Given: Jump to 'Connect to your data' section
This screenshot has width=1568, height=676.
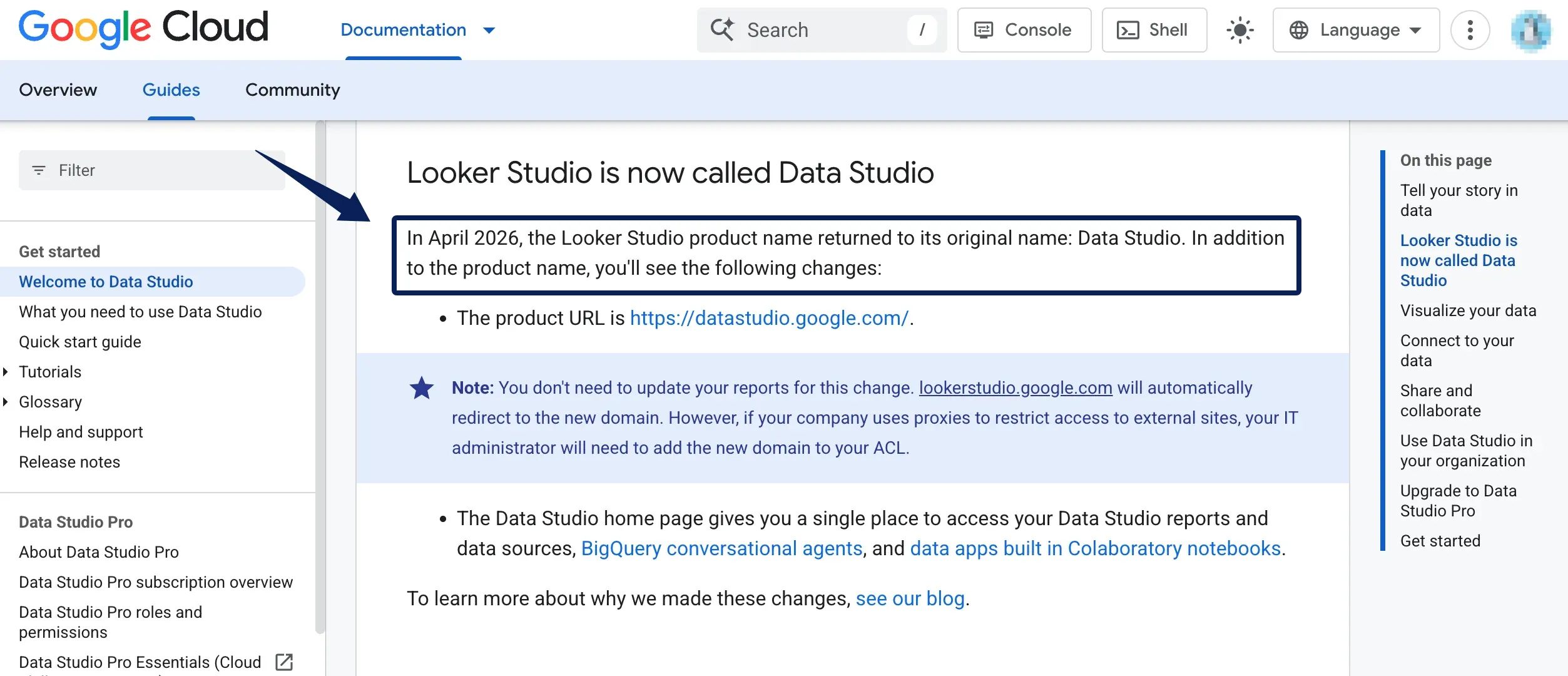Looking at the screenshot, I should tap(1457, 351).
